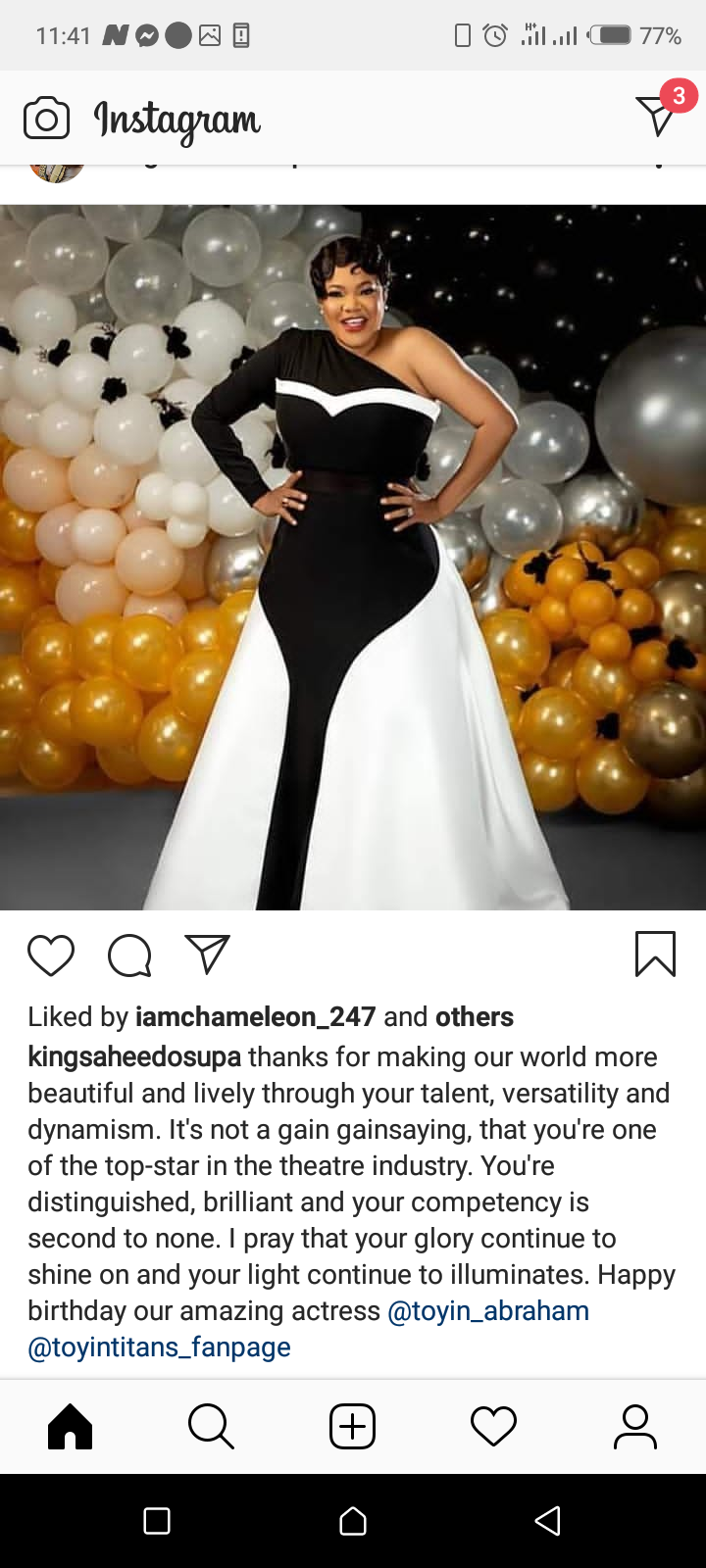The height and width of the screenshot is (1568, 706).
Task: Open direct messages with 3 notifications
Action: click(656, 116)
